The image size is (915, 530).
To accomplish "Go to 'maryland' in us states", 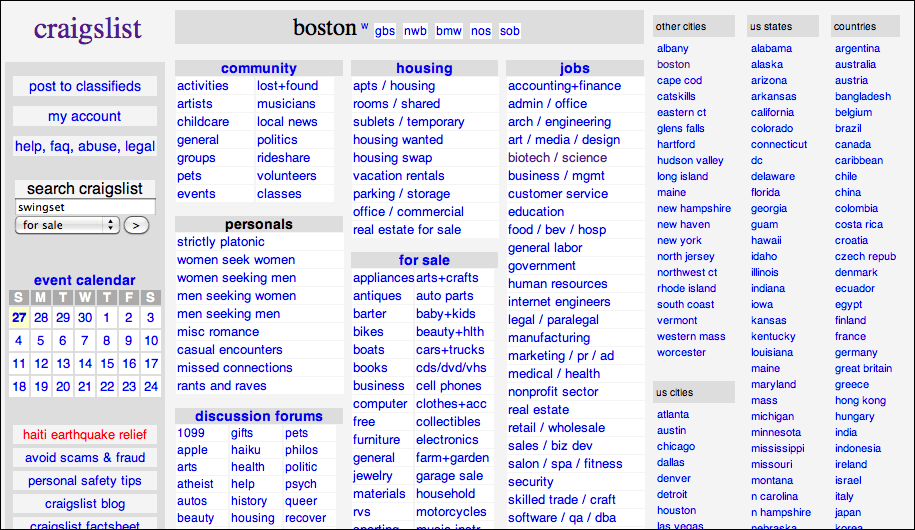I will (773, 385).
